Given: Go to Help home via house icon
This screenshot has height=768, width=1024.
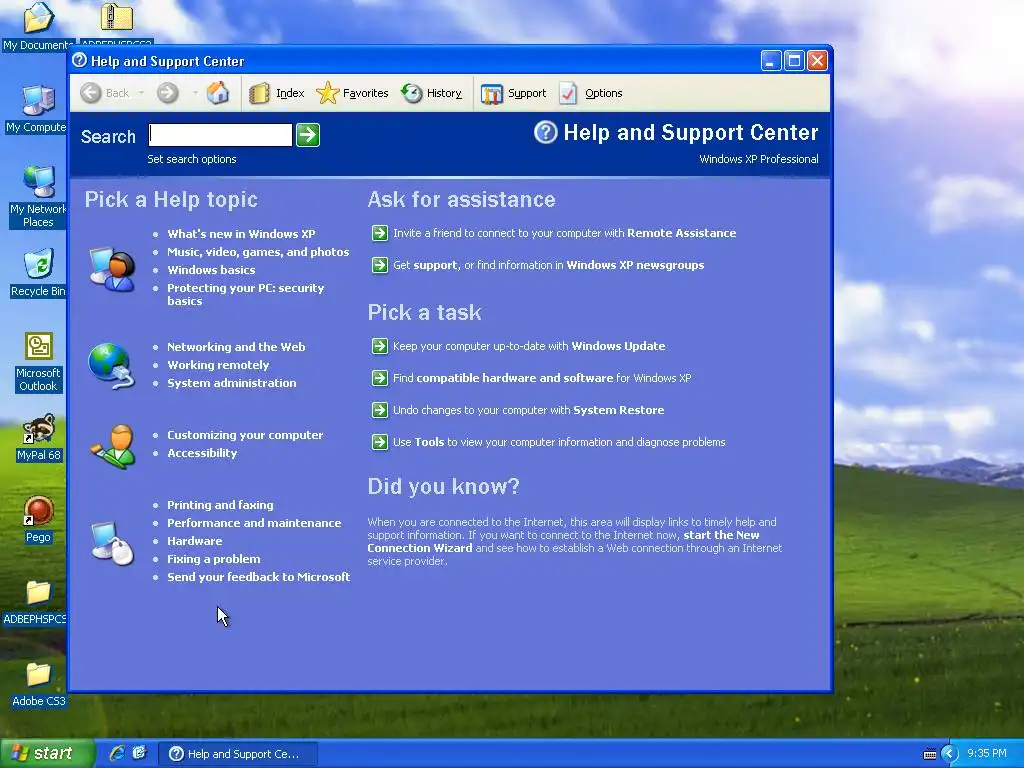Looking at the screenshot, I should [x=218, y=93].
